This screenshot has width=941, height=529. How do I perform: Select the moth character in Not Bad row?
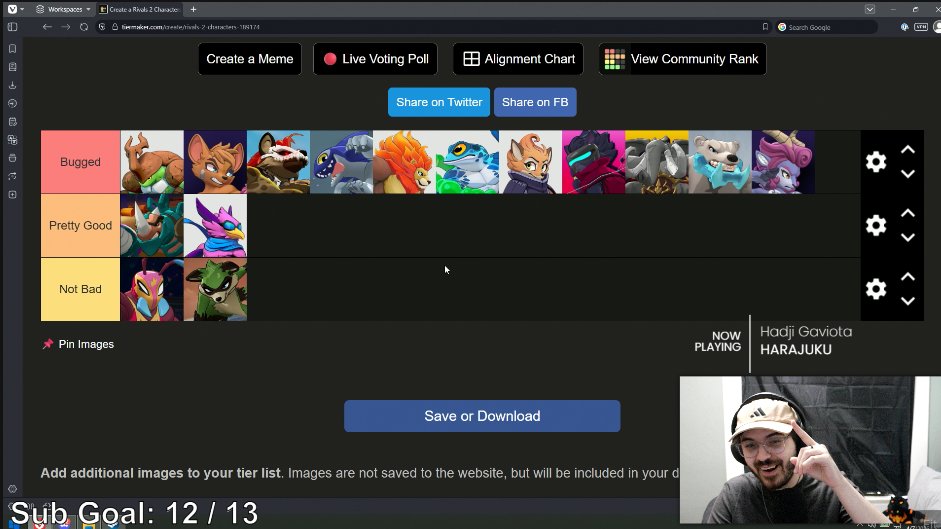click(x=152, y=289)
